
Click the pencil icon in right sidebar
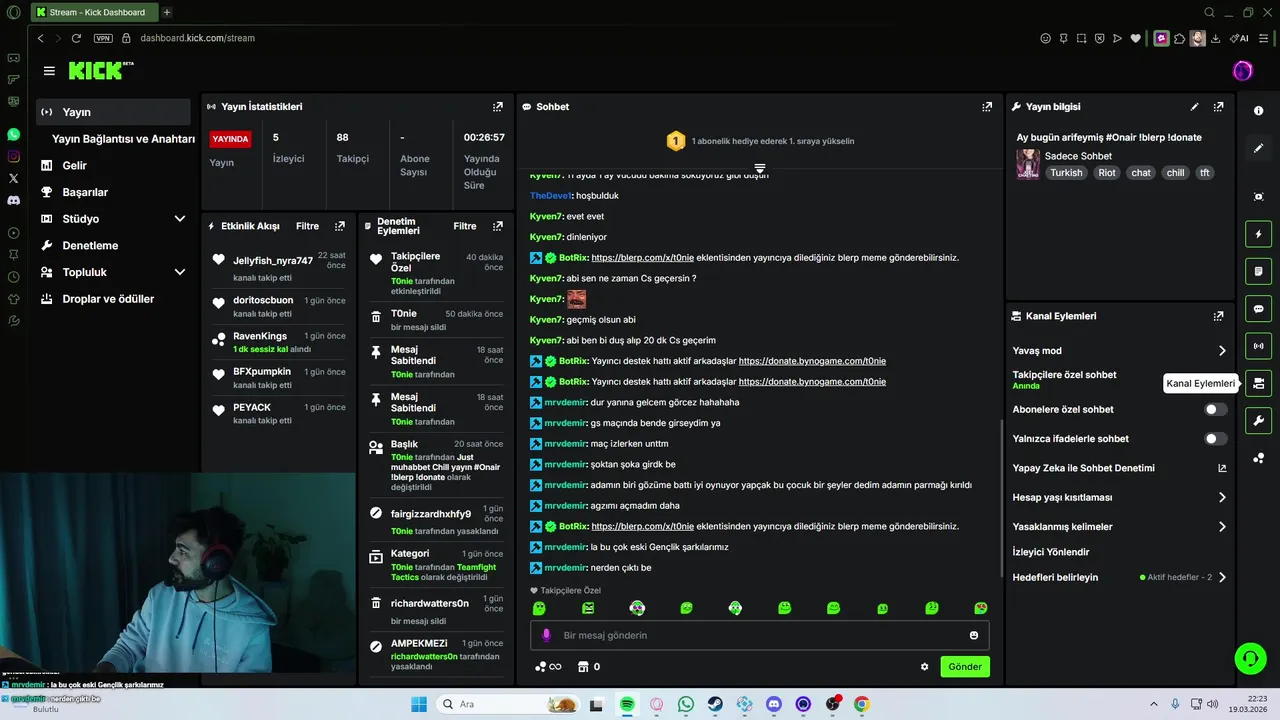click(1259, 148)
